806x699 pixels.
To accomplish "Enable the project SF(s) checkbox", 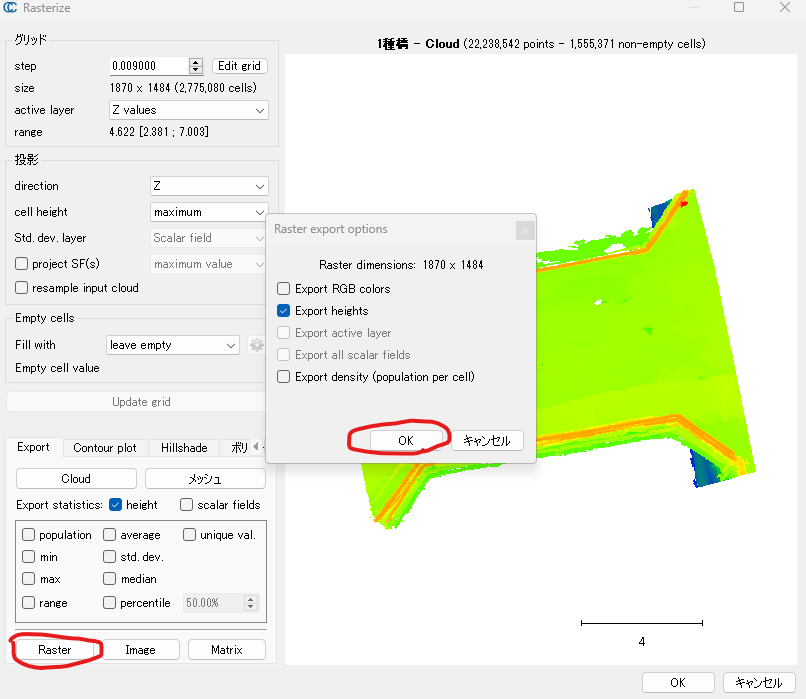I will [22, 264].
